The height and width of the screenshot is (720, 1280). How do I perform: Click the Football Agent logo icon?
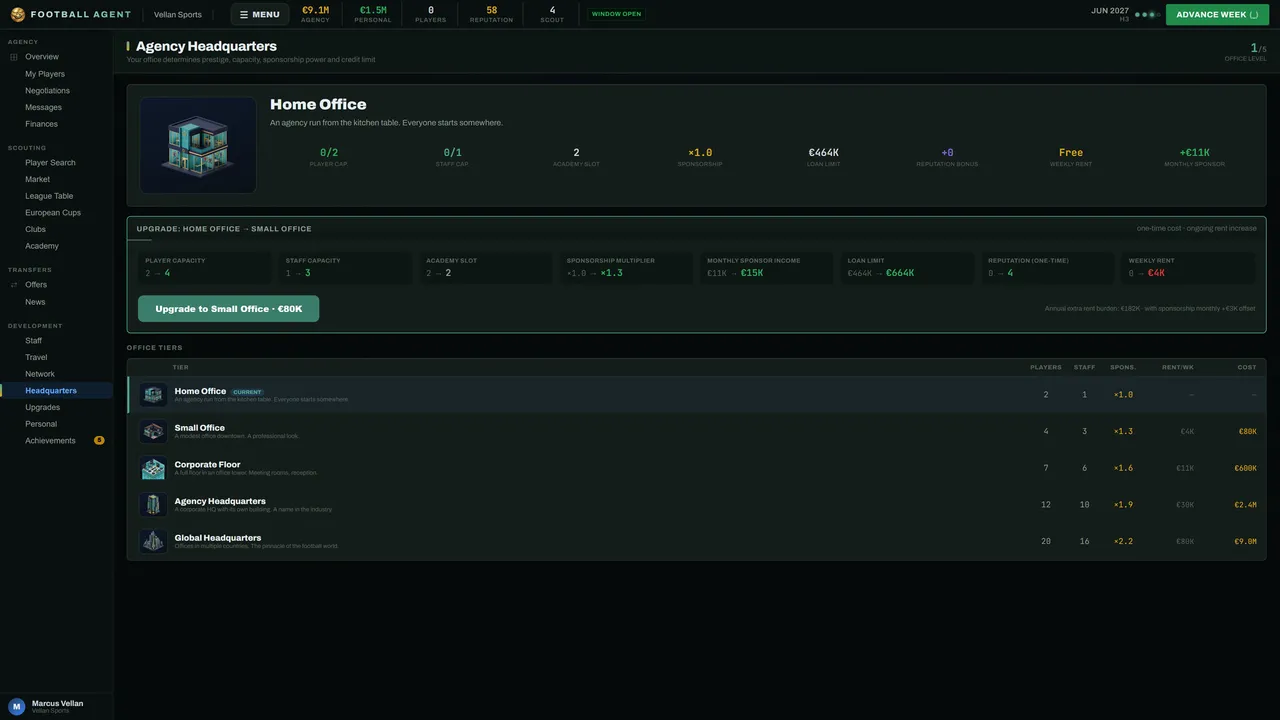pos(18,14)
